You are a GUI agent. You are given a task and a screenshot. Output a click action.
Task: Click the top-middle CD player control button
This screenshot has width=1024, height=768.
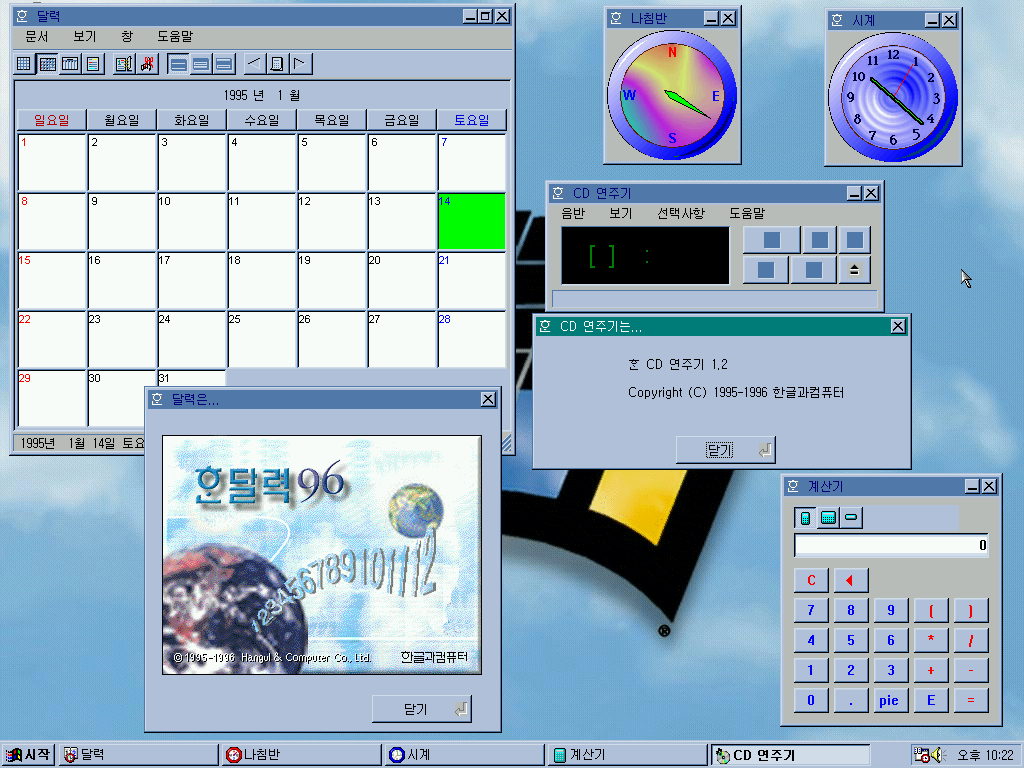820,240
